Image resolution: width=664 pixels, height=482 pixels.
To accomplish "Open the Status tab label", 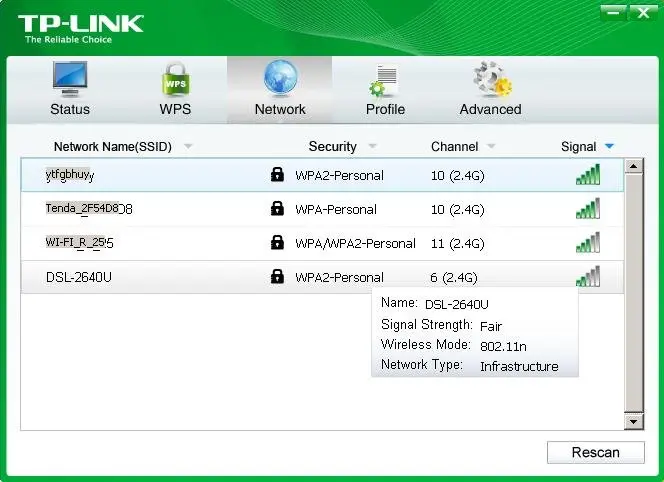I will [70, 109].
